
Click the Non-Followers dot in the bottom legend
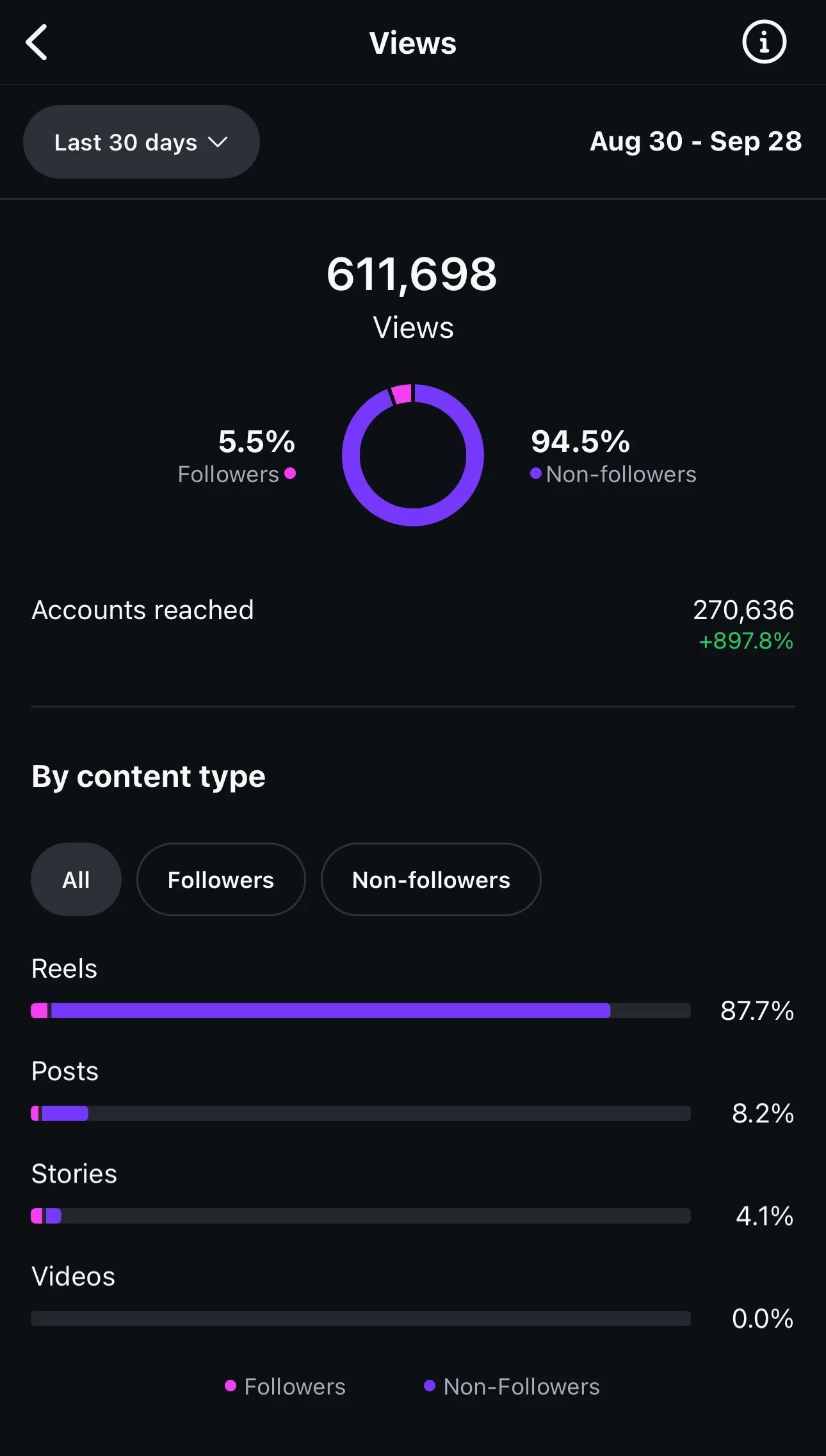click(x=430, y=1387)
